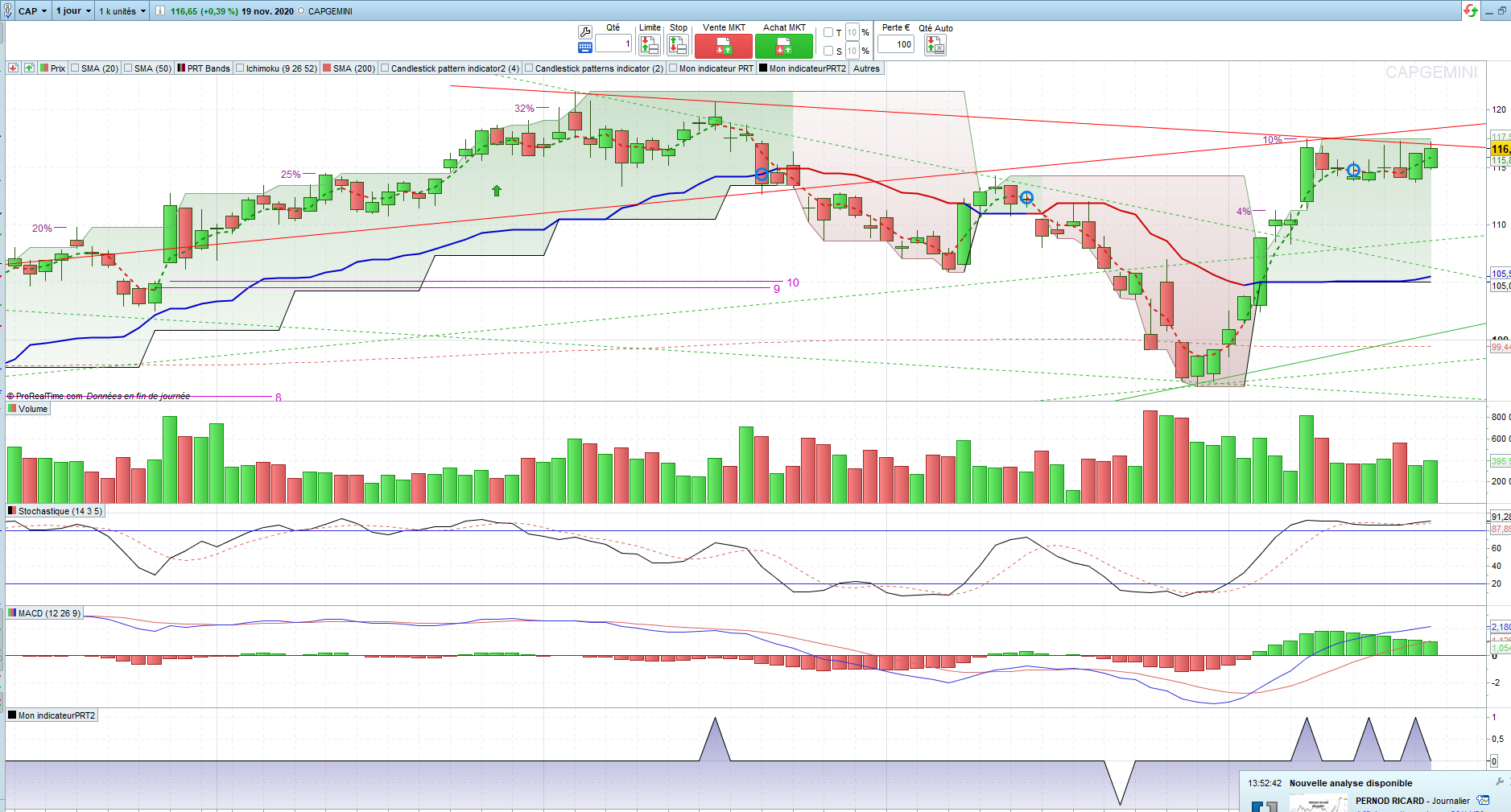The width and height of the screenshot is (1511, 812).
Task: Open the MACD (12 26 9) panel label
Action: (x=49, y=613)
